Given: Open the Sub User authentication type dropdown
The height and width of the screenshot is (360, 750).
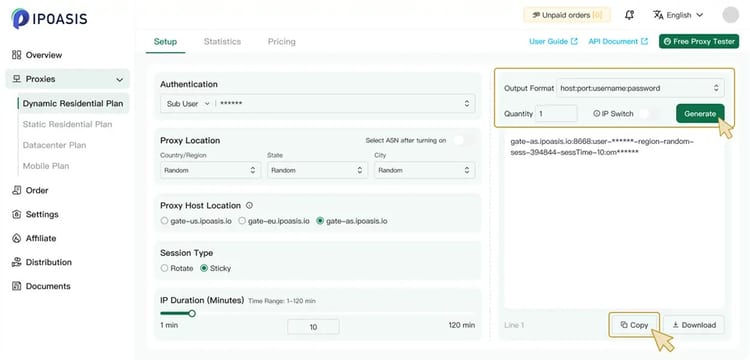Looking at the screenshot, I should tap(188, 104).
